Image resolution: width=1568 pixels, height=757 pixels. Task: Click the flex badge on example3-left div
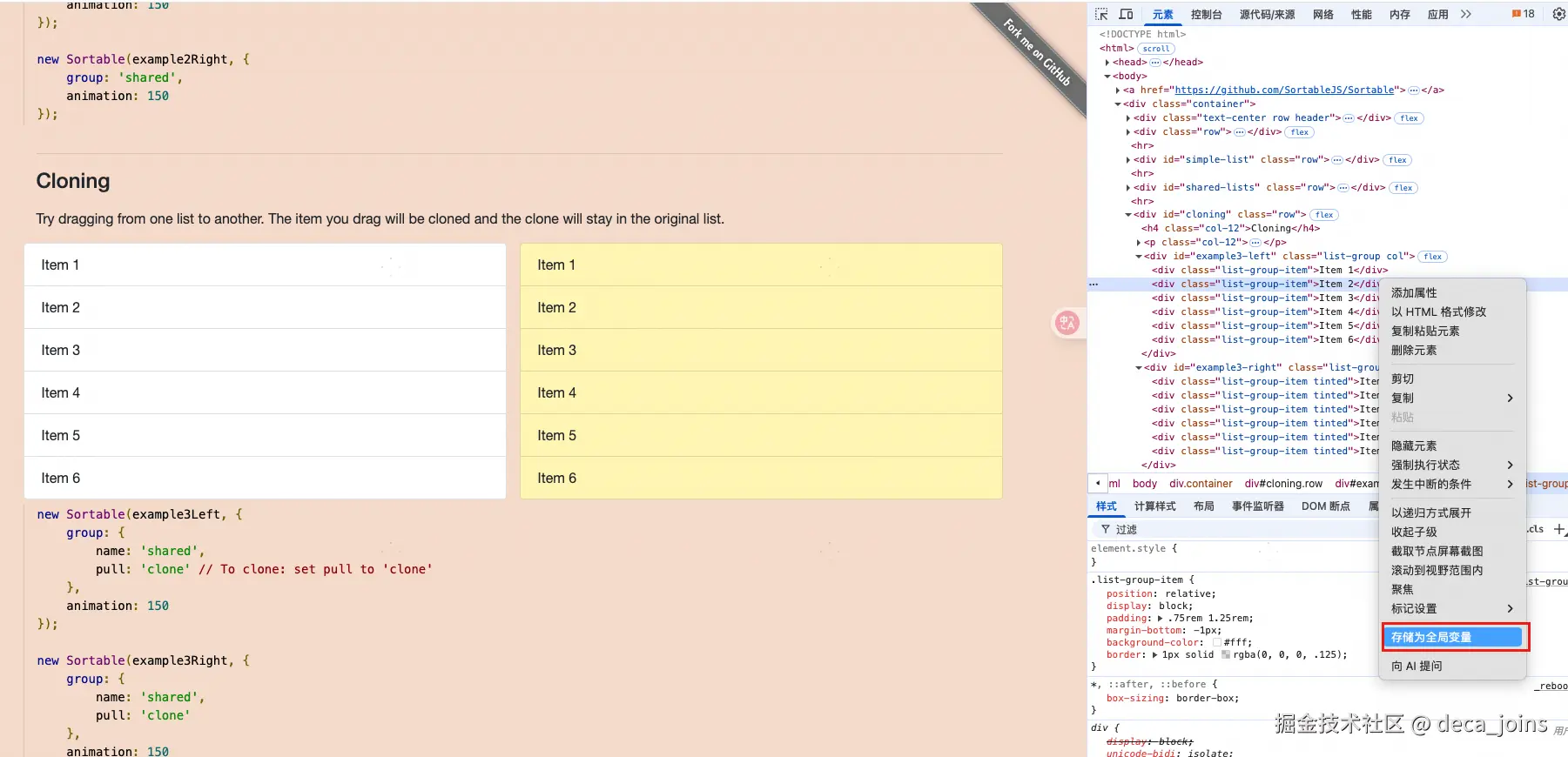click(x=1433, y=257)
